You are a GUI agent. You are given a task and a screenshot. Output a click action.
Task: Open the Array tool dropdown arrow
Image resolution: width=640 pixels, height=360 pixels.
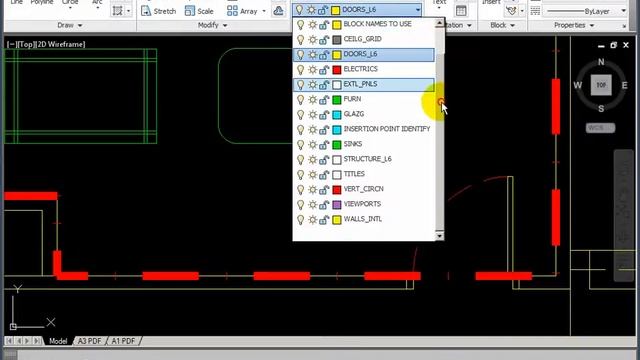[264, 11]
